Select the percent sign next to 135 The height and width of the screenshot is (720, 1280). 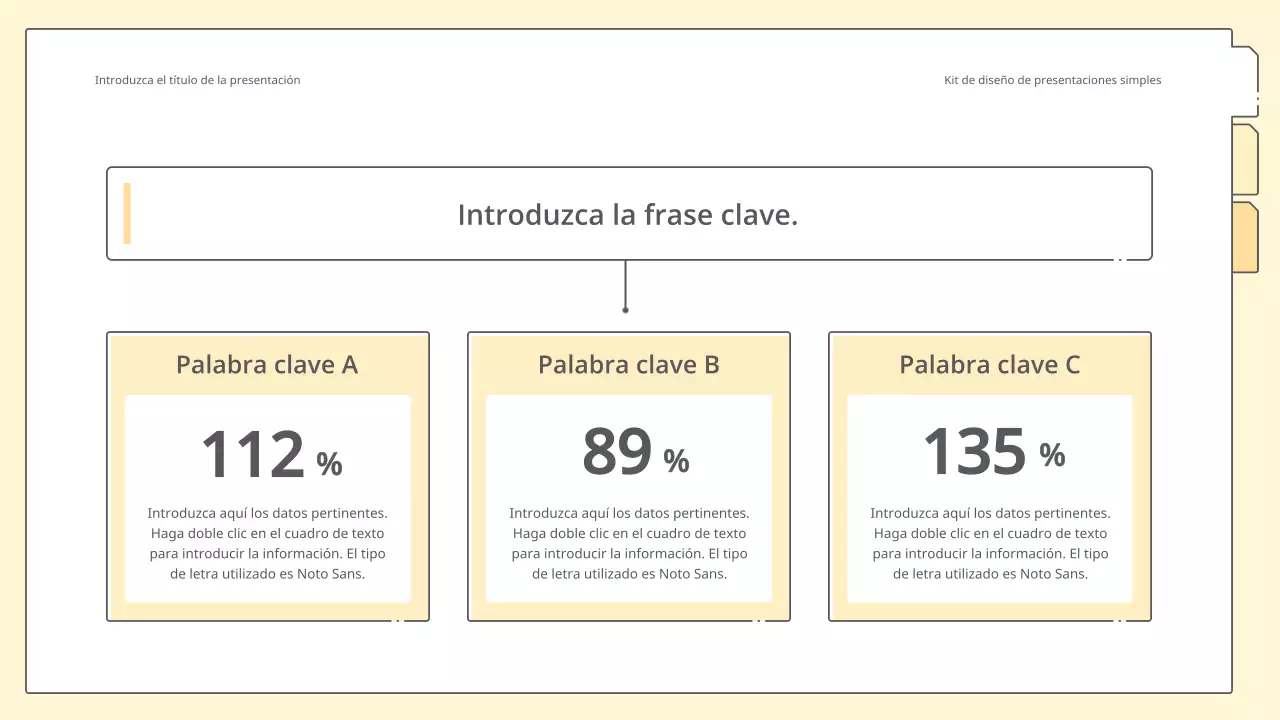pos(1052,455)
